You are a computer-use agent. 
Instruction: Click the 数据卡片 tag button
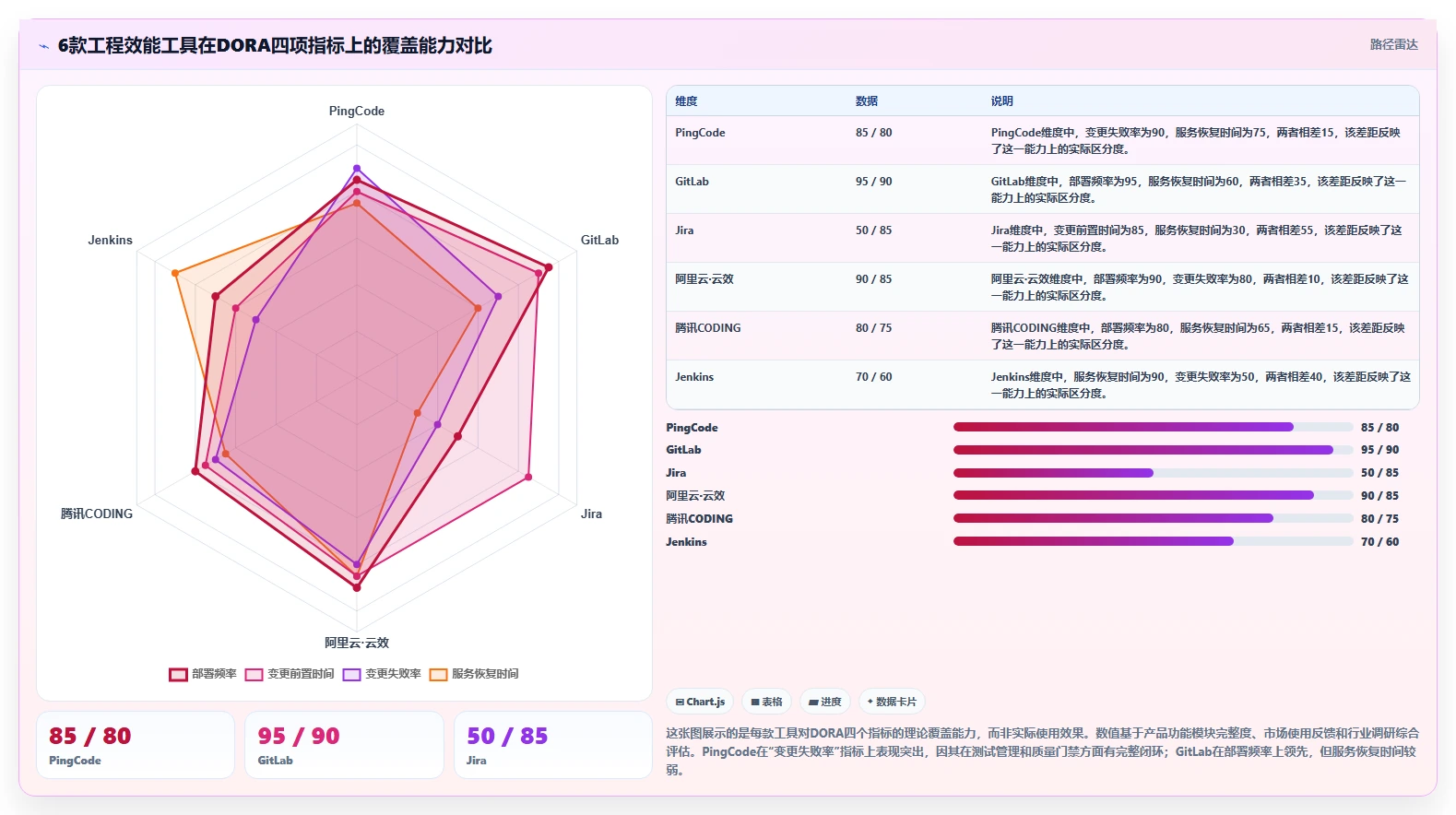[892, 702]
